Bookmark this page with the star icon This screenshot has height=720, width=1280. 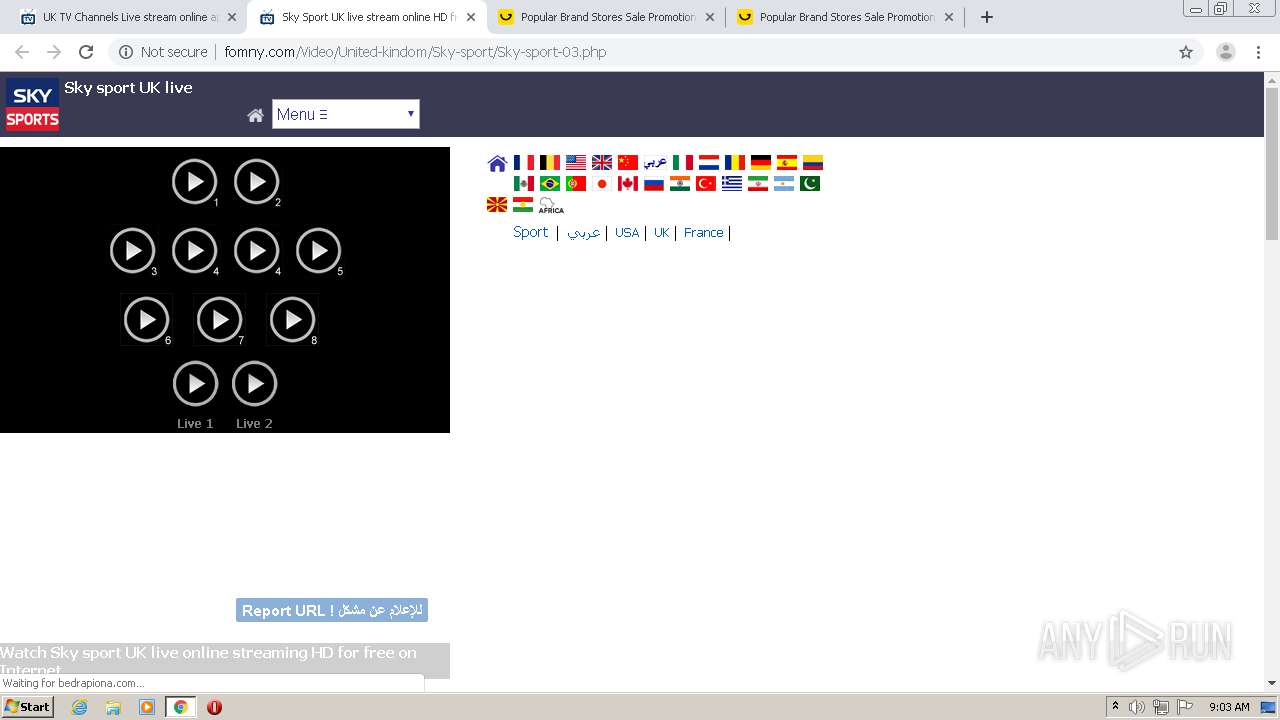click(1186, 52)
